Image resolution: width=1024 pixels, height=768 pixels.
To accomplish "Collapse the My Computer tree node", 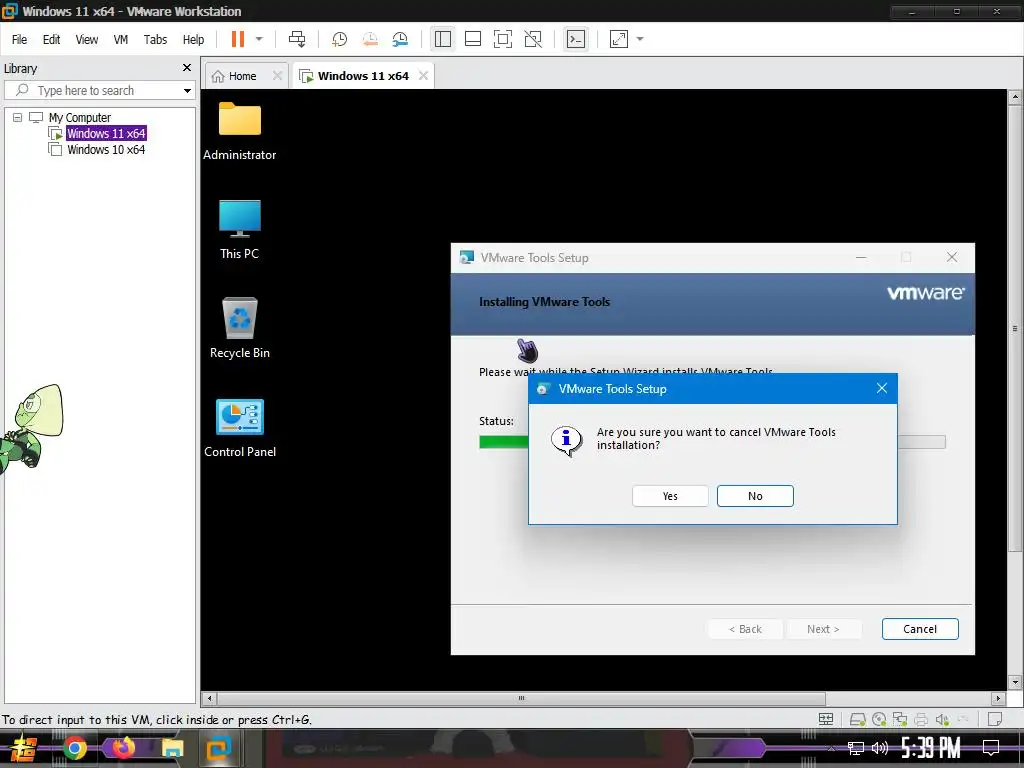I will pos(18,118).
